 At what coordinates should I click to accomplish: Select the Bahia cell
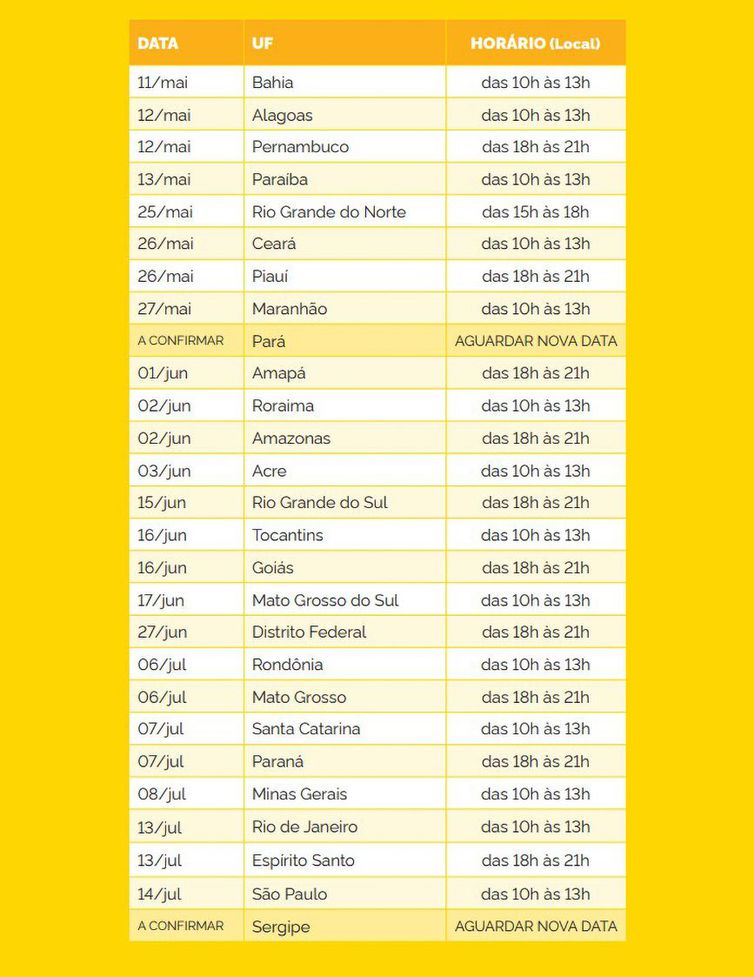(273, 82)
